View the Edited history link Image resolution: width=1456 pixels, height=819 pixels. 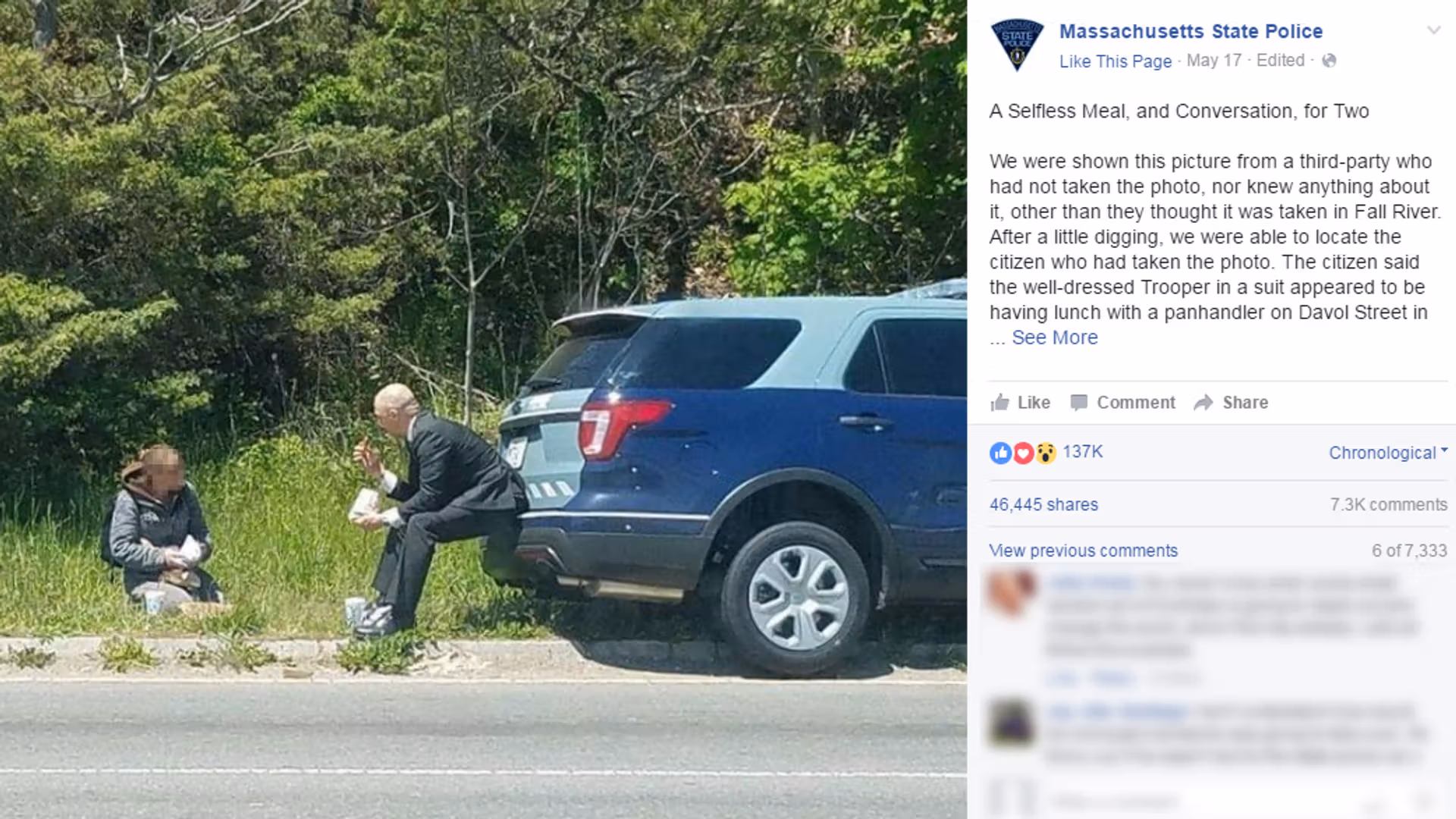pos(1280,61)
